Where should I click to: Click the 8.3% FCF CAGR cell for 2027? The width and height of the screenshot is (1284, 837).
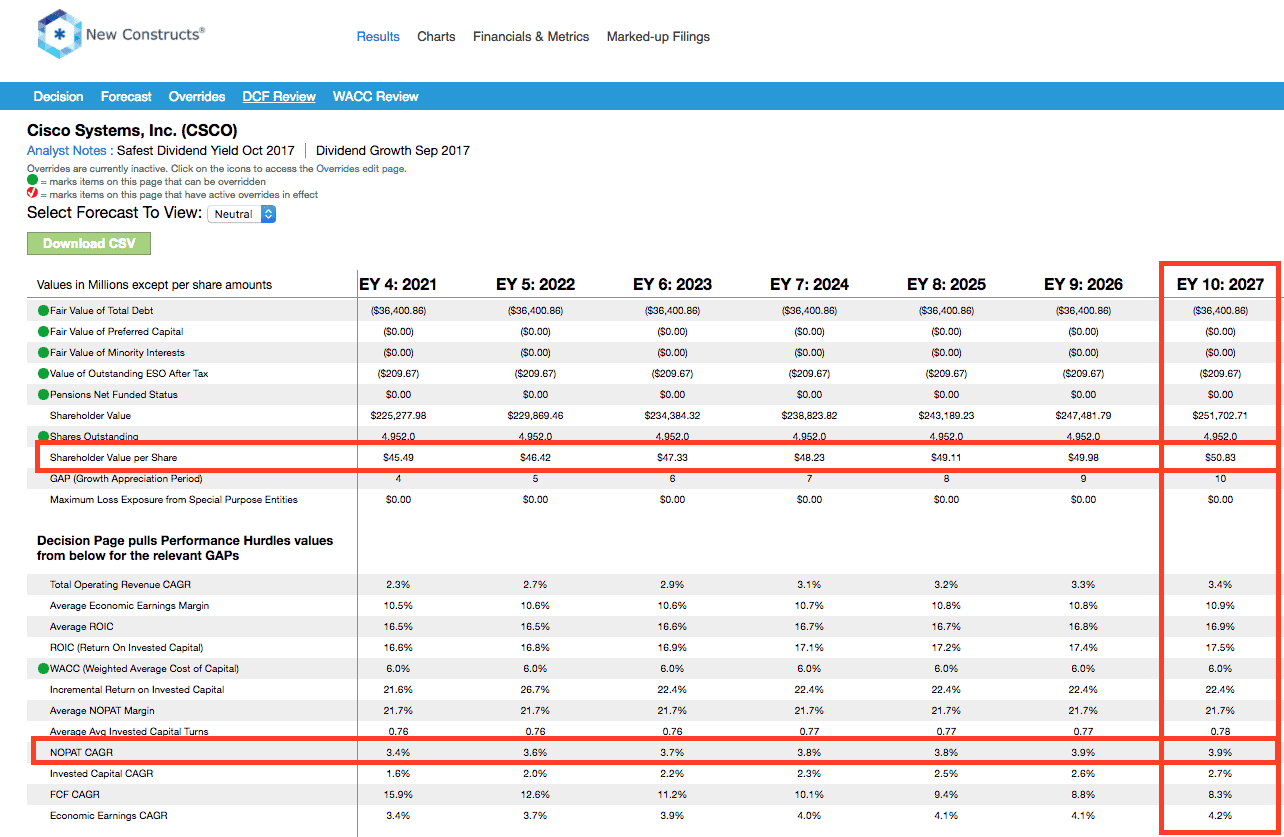(1220, 794)
